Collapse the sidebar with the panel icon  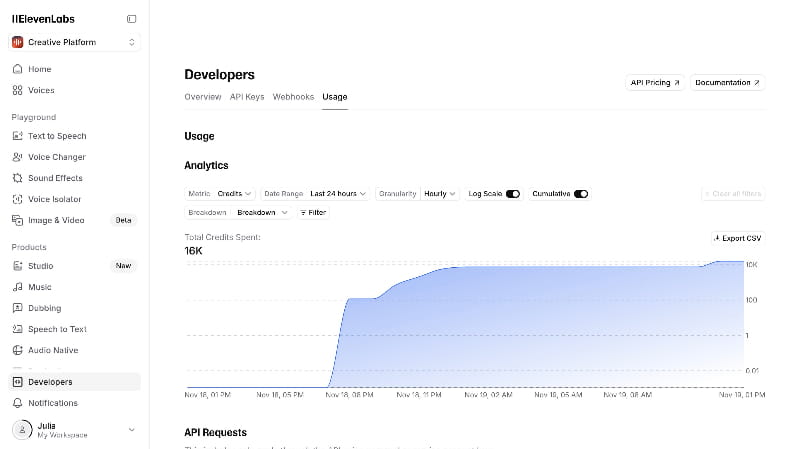point(131,19)
